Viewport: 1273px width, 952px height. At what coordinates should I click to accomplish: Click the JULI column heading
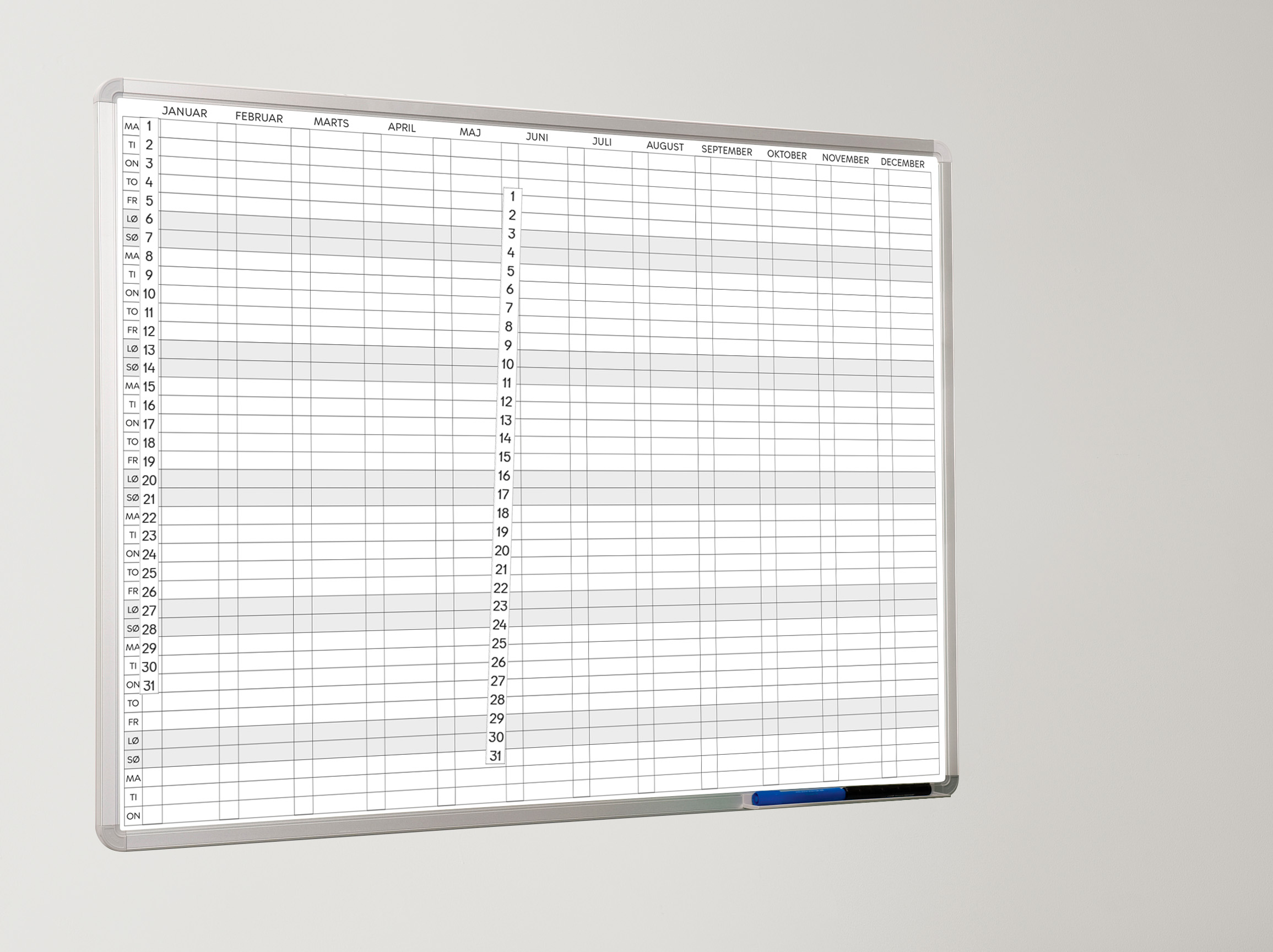click(x=602, y=142)
